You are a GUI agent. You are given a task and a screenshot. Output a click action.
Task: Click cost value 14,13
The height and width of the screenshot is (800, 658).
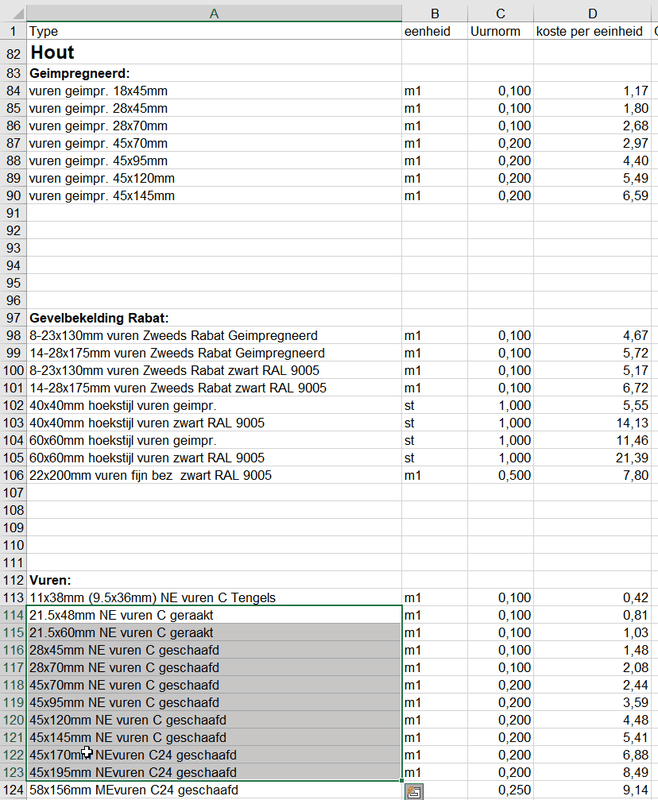pyautogui.click(x=592, y=423)
